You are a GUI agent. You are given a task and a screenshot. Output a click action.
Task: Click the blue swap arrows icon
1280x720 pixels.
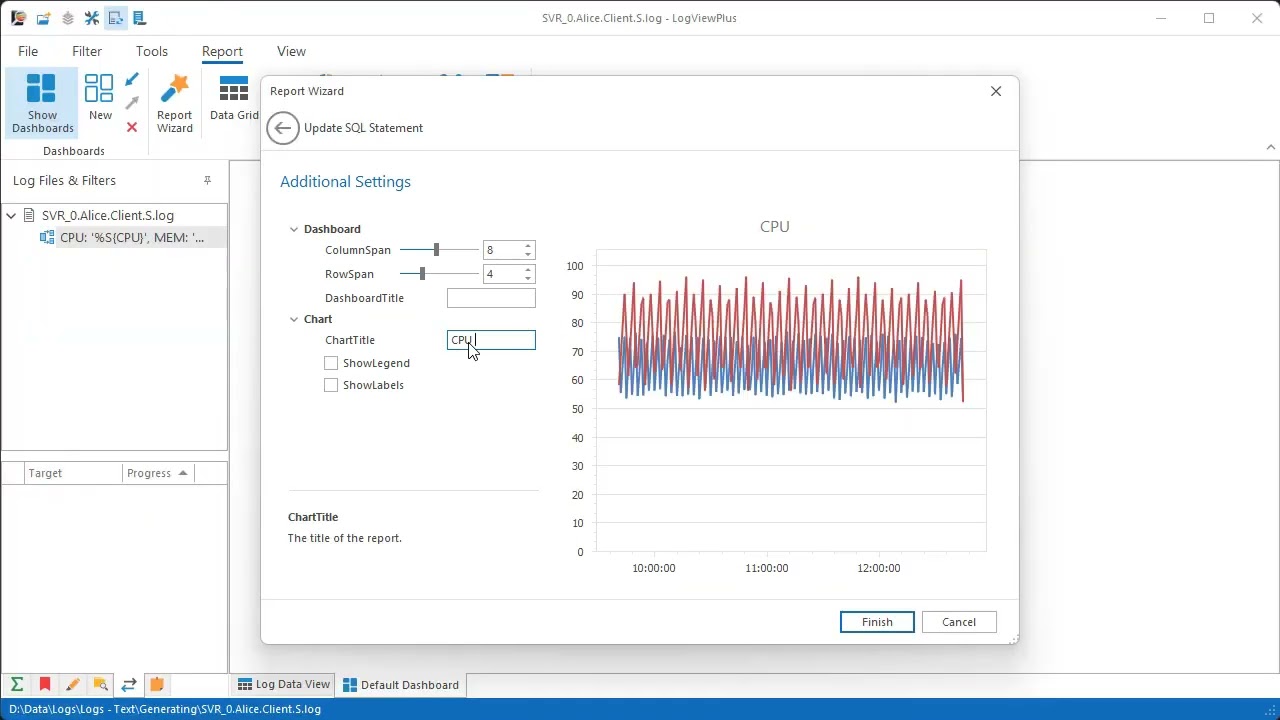point(128,685)
